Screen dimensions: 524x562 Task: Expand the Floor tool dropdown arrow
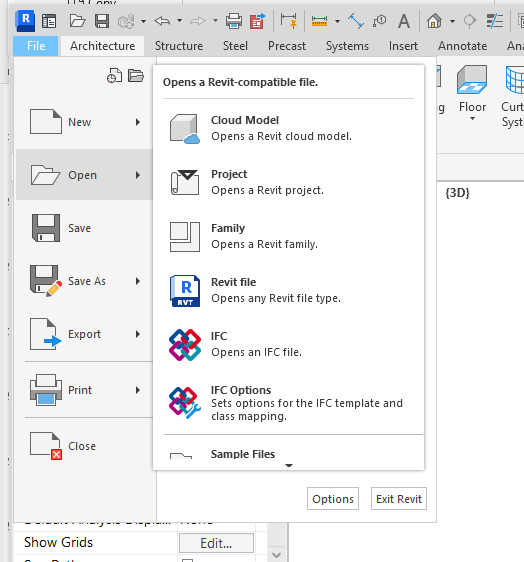[472, 119]
